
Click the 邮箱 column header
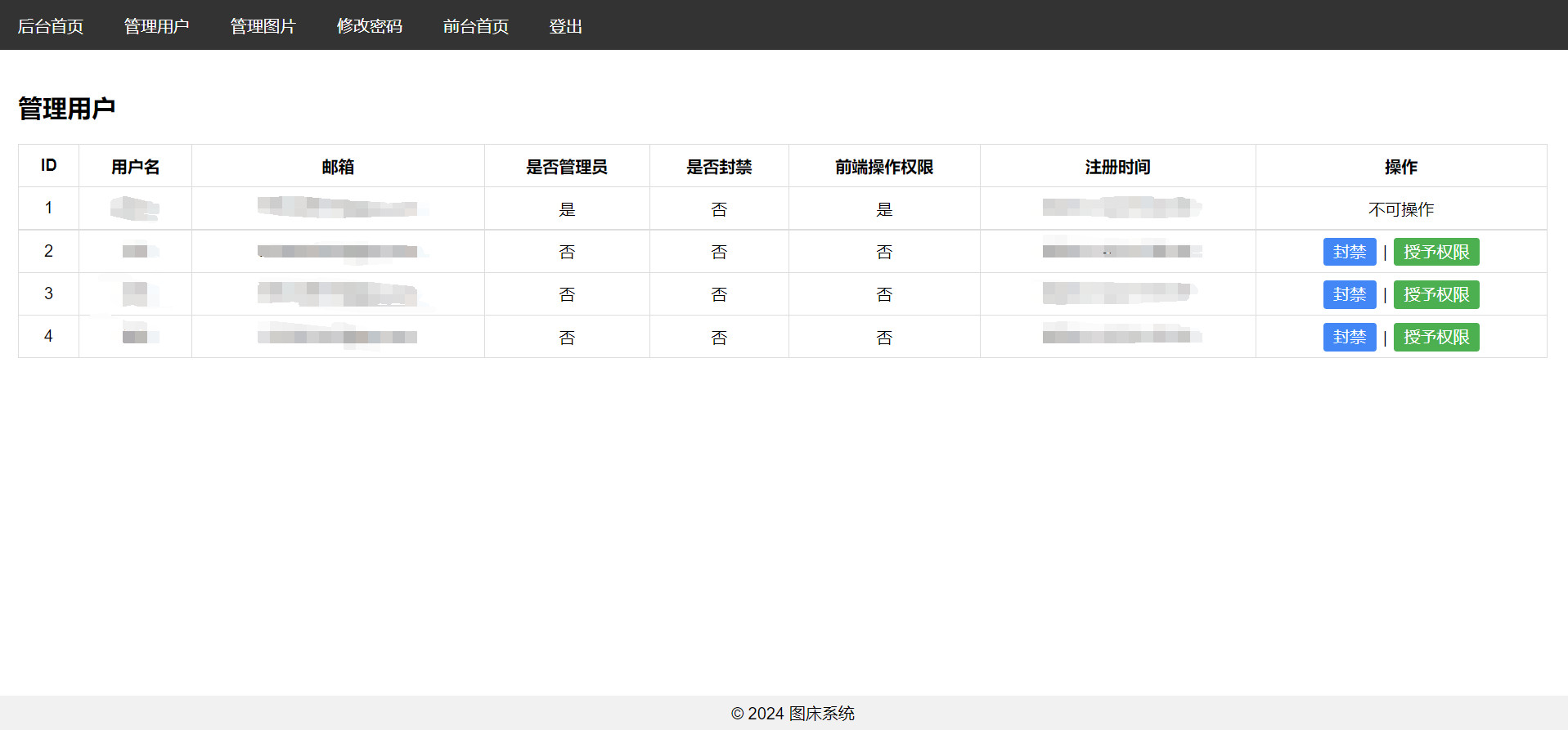[x=338, y=167]
